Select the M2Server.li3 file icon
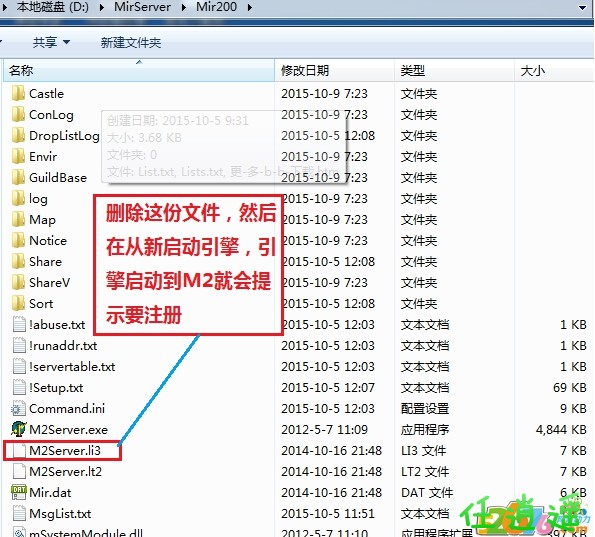 19,450
